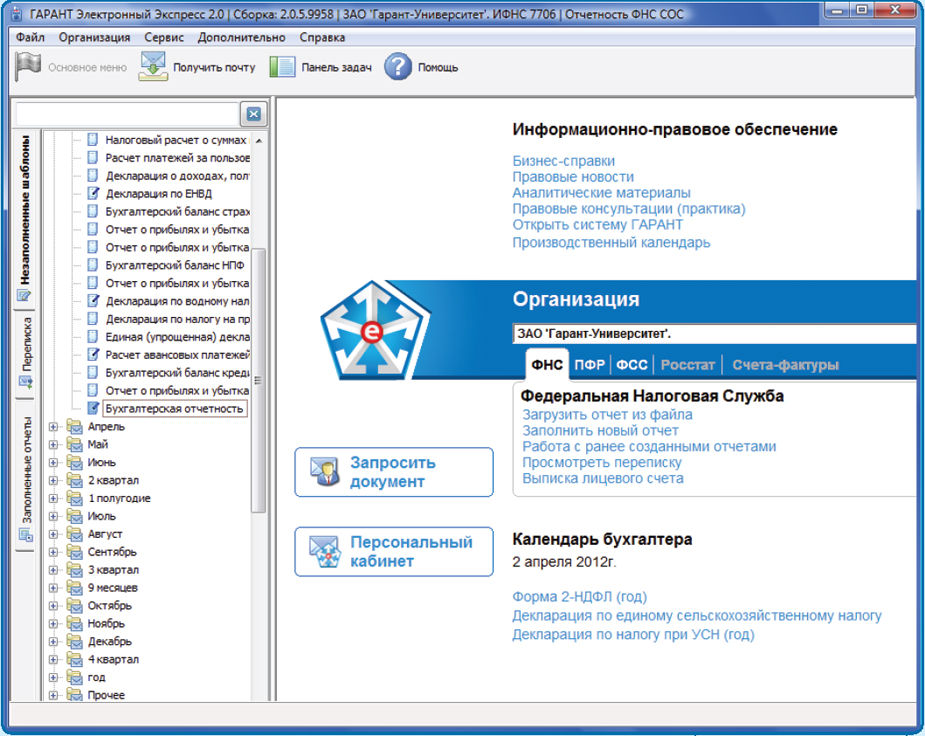Viewport: 925px width, 736px height.
Task: Open Панель задач toolbar icon
Action: tap(283, 67)
